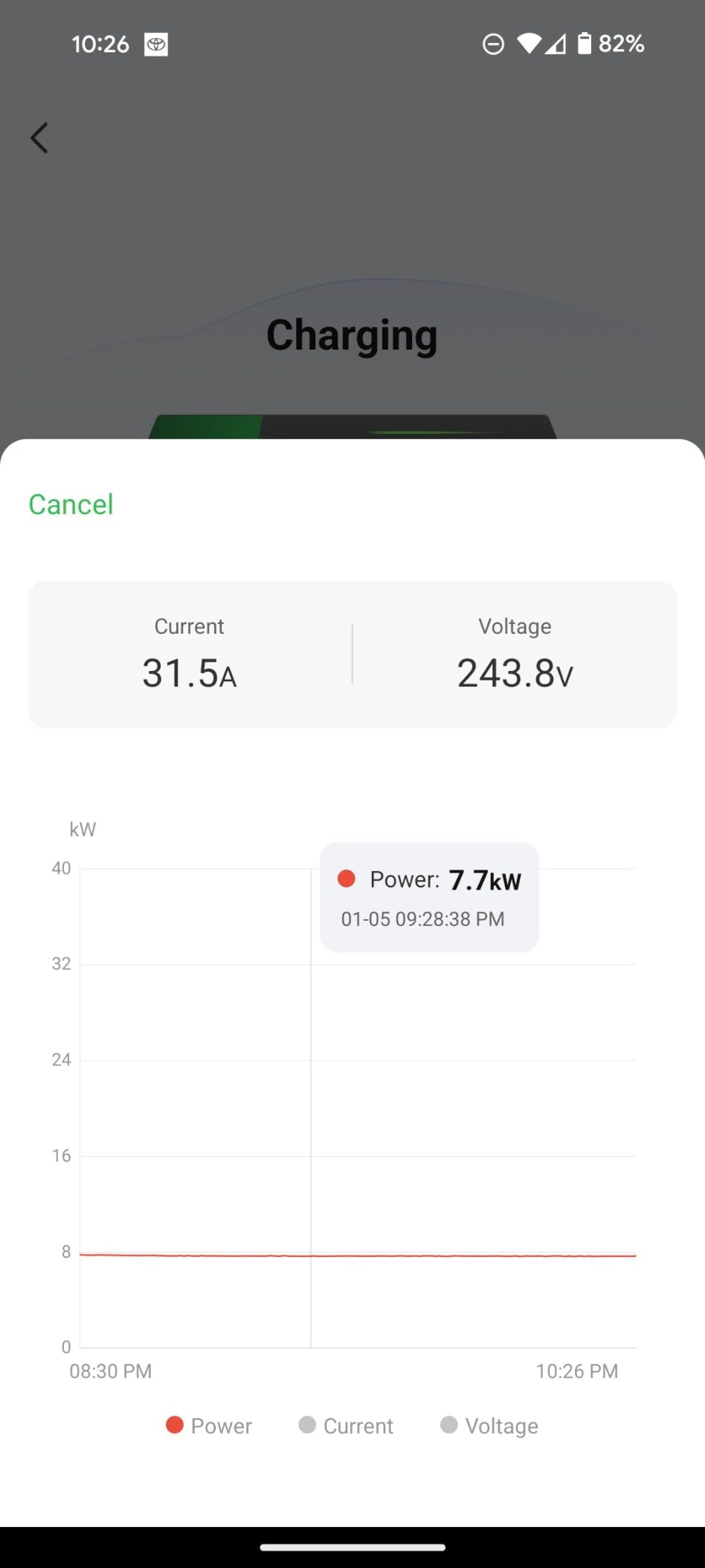
Task: Tap the Voltage 243.8V reading
Action: pos(515,673)
